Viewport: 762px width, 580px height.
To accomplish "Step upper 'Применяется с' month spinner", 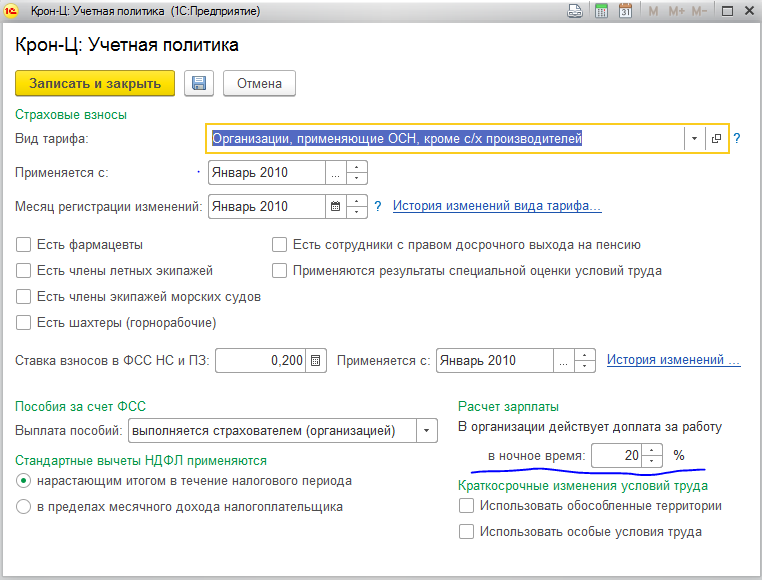I will click(357, 173).
